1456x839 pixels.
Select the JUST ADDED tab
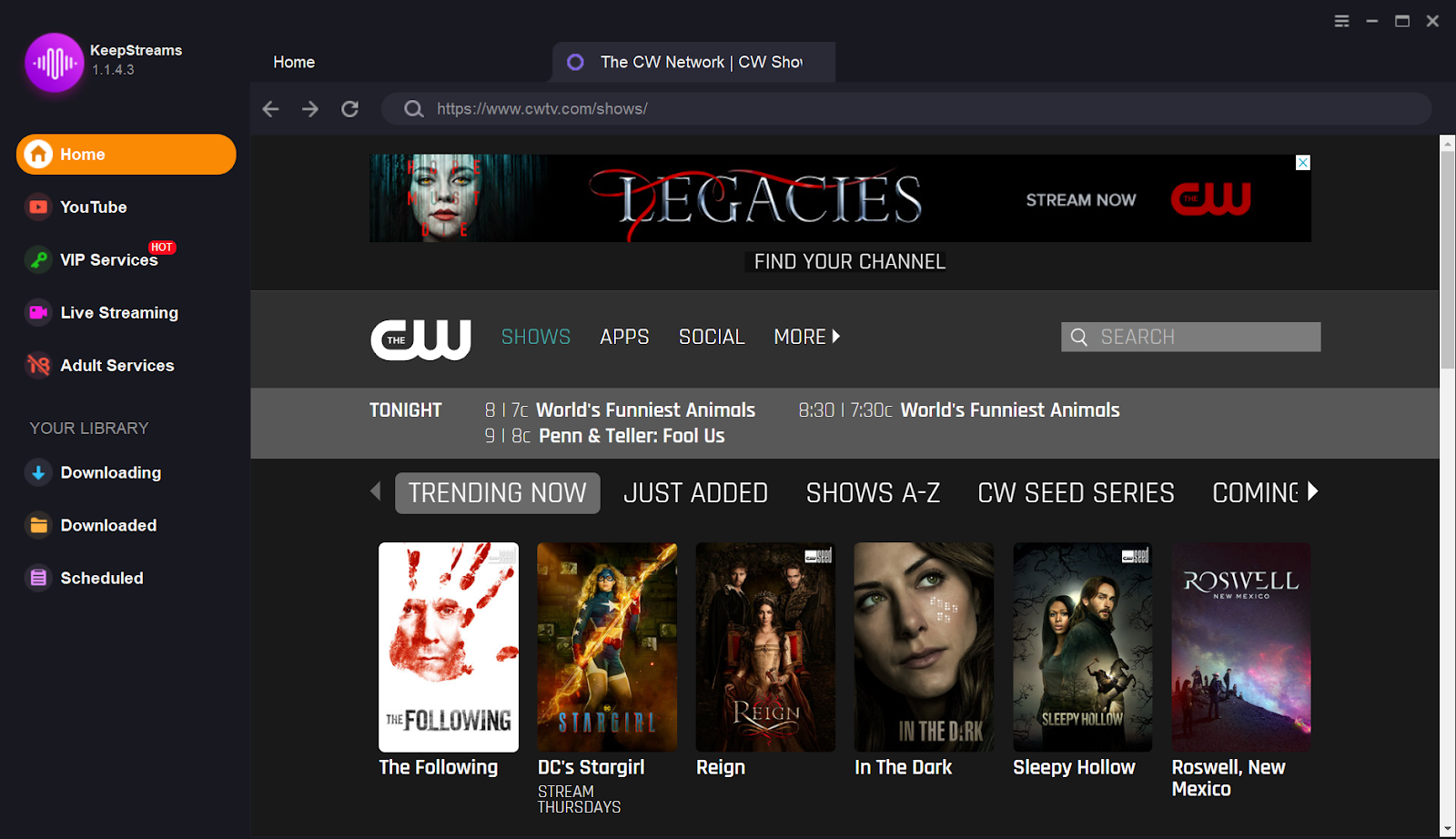click(x=696, y=493)
